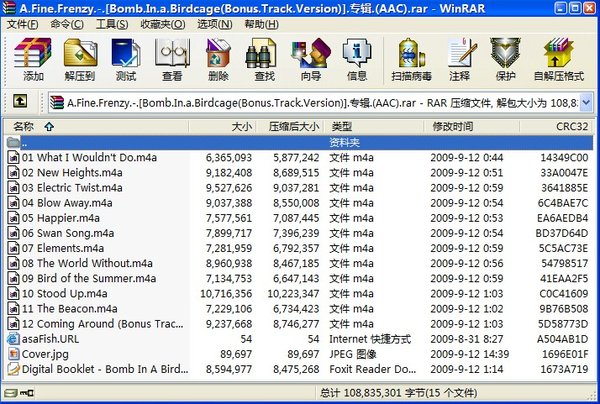Sort by 名称 column header
Screen dimensions: 600x404
(x=96, y=126)
